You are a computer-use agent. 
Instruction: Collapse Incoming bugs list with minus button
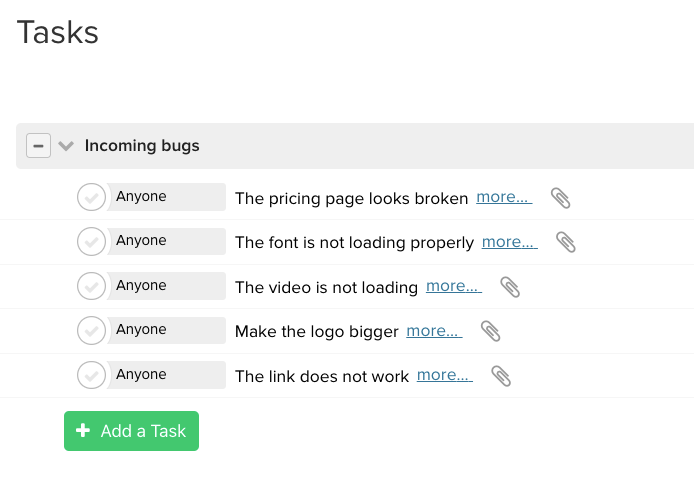[39, 146]
